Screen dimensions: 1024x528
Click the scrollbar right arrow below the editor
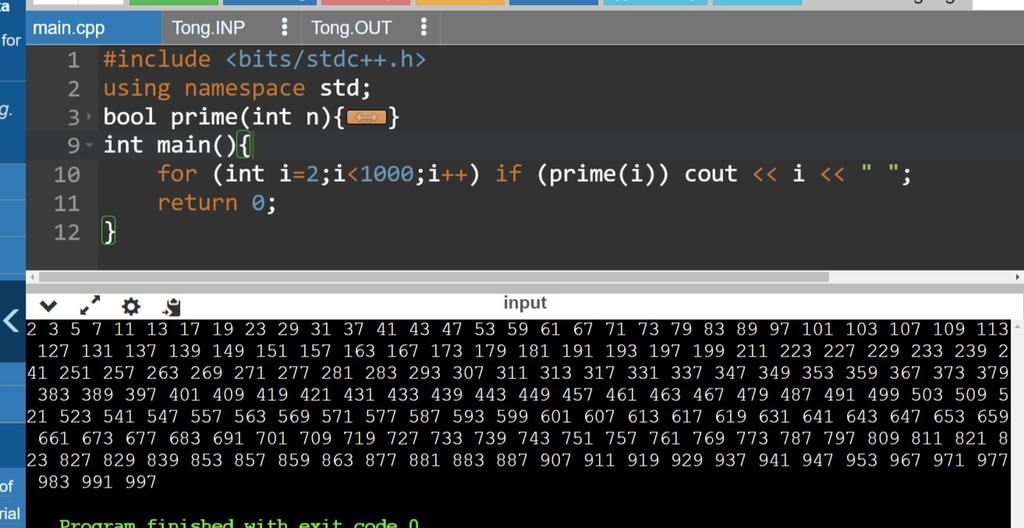coord(1017,277)
